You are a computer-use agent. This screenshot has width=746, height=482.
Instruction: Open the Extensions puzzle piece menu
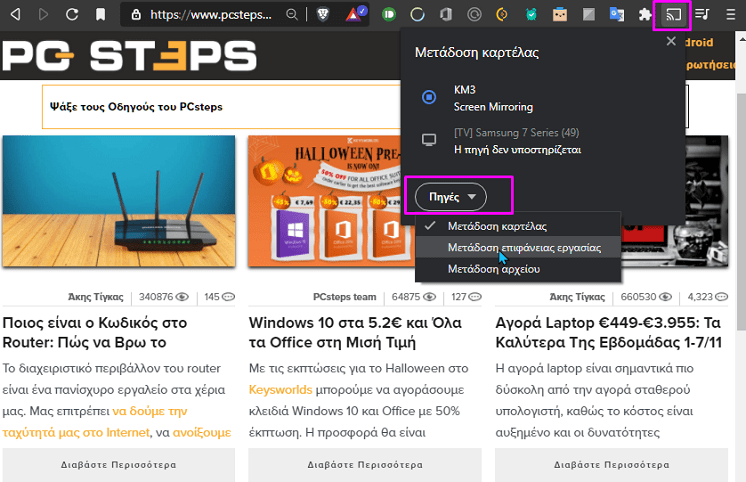(x=645, y=15)
